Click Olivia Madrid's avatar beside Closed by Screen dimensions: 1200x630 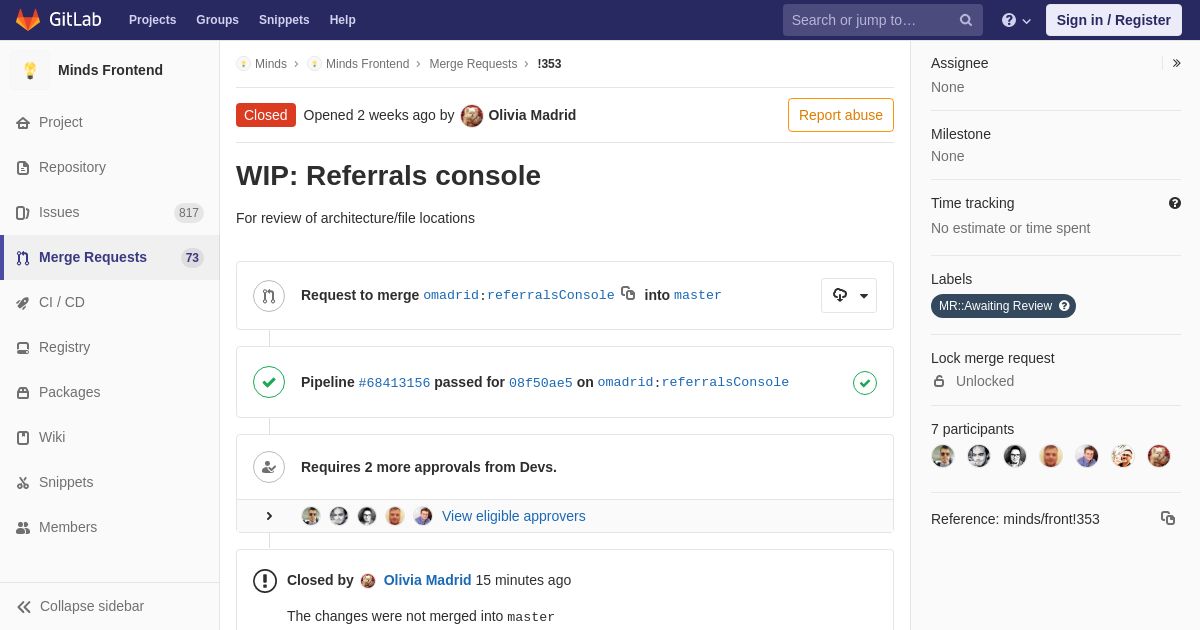pyautogui.click(x=368, y=581)
